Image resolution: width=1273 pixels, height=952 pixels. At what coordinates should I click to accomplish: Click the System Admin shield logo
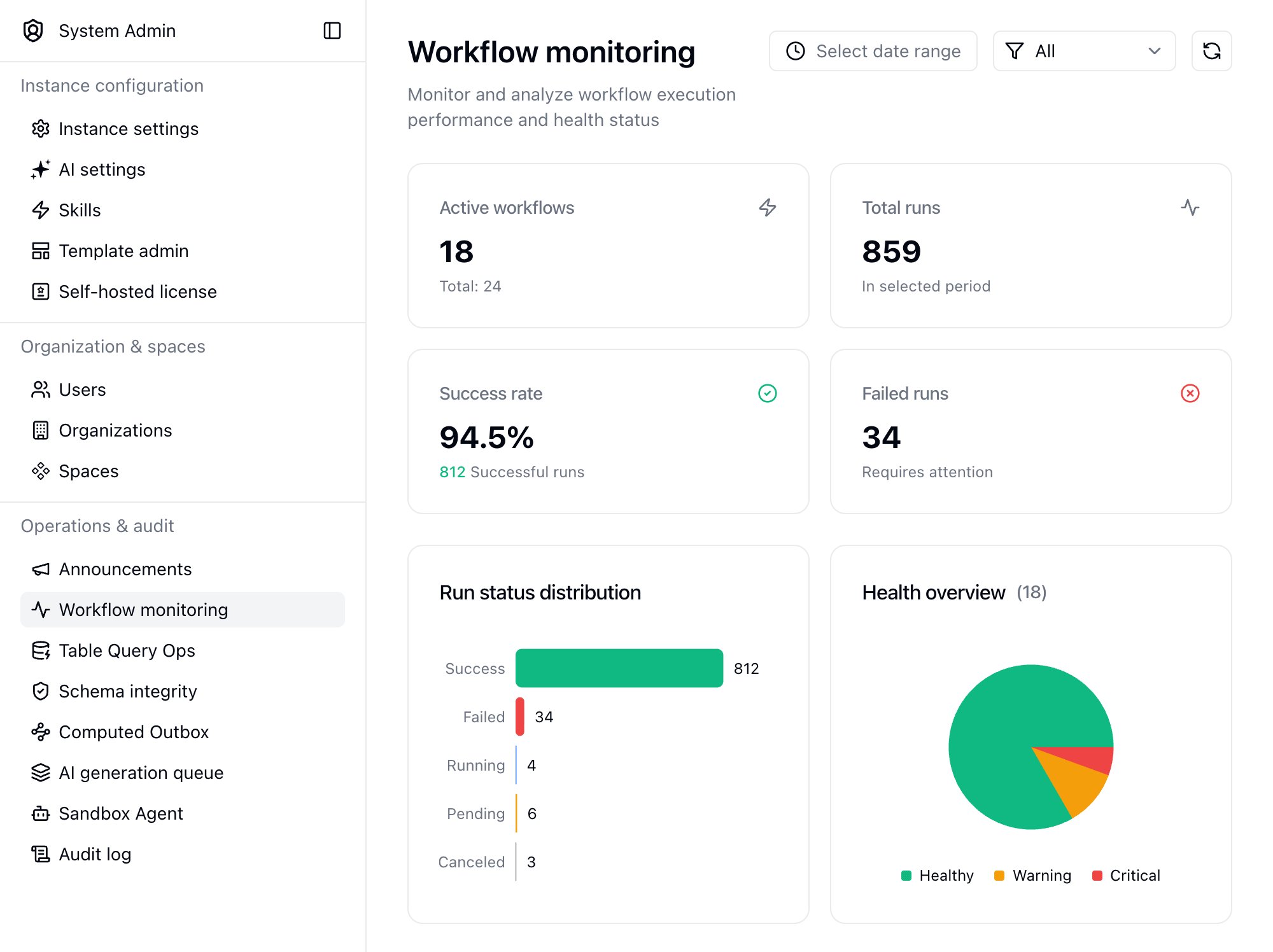click(33, 31)
